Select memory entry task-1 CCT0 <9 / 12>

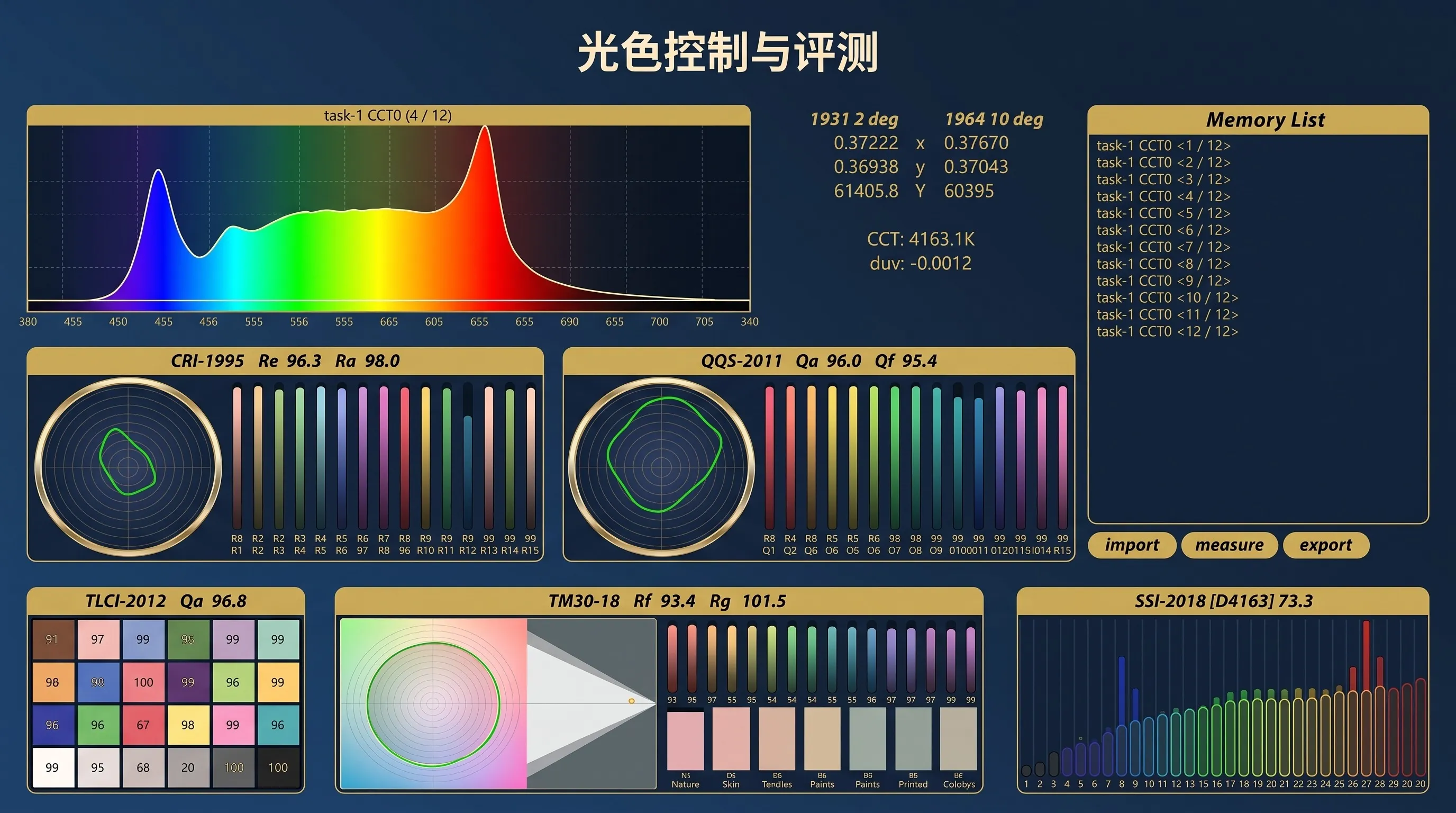[x=1163, y=281]
